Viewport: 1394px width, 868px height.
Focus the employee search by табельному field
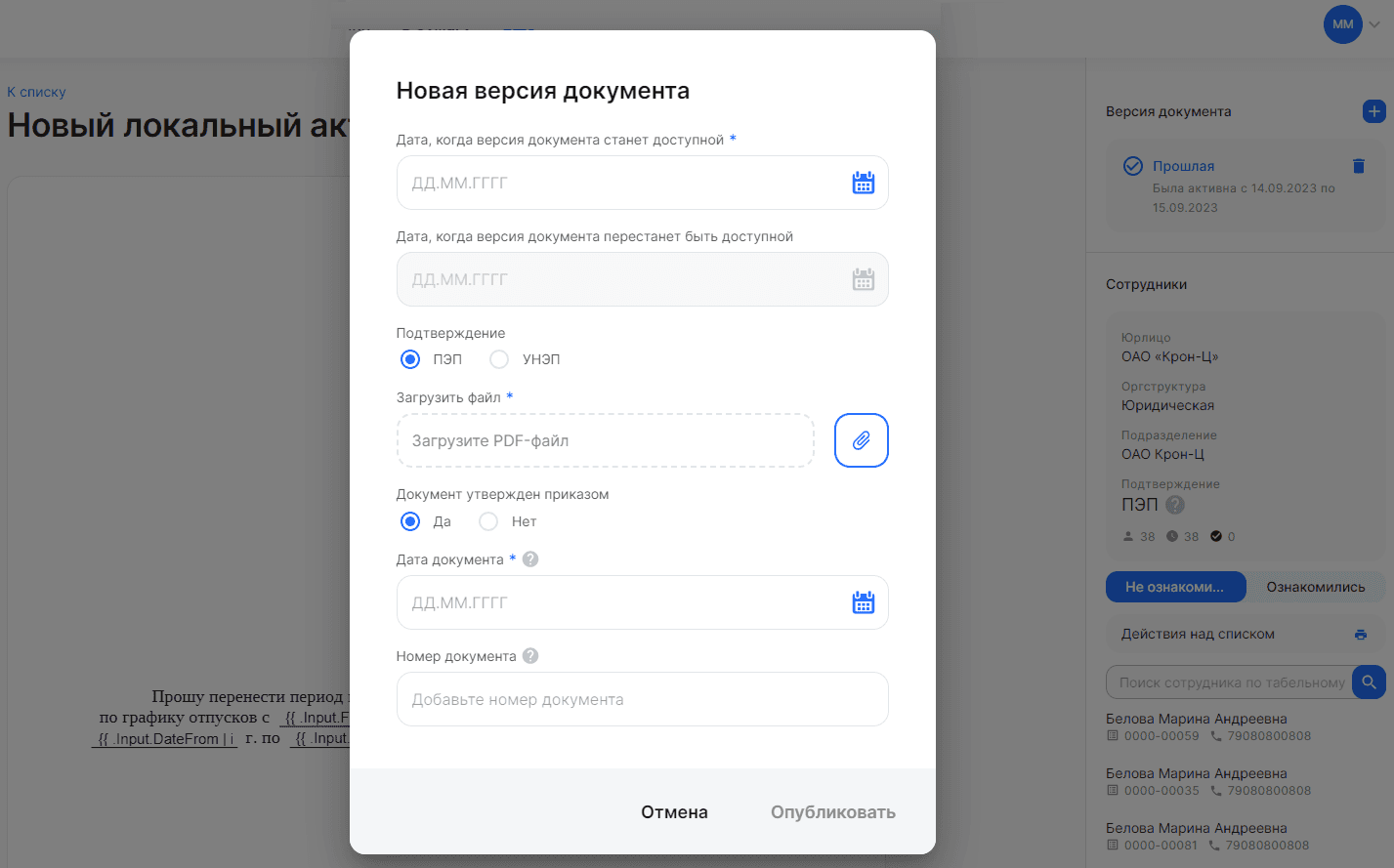point(1229,682)
